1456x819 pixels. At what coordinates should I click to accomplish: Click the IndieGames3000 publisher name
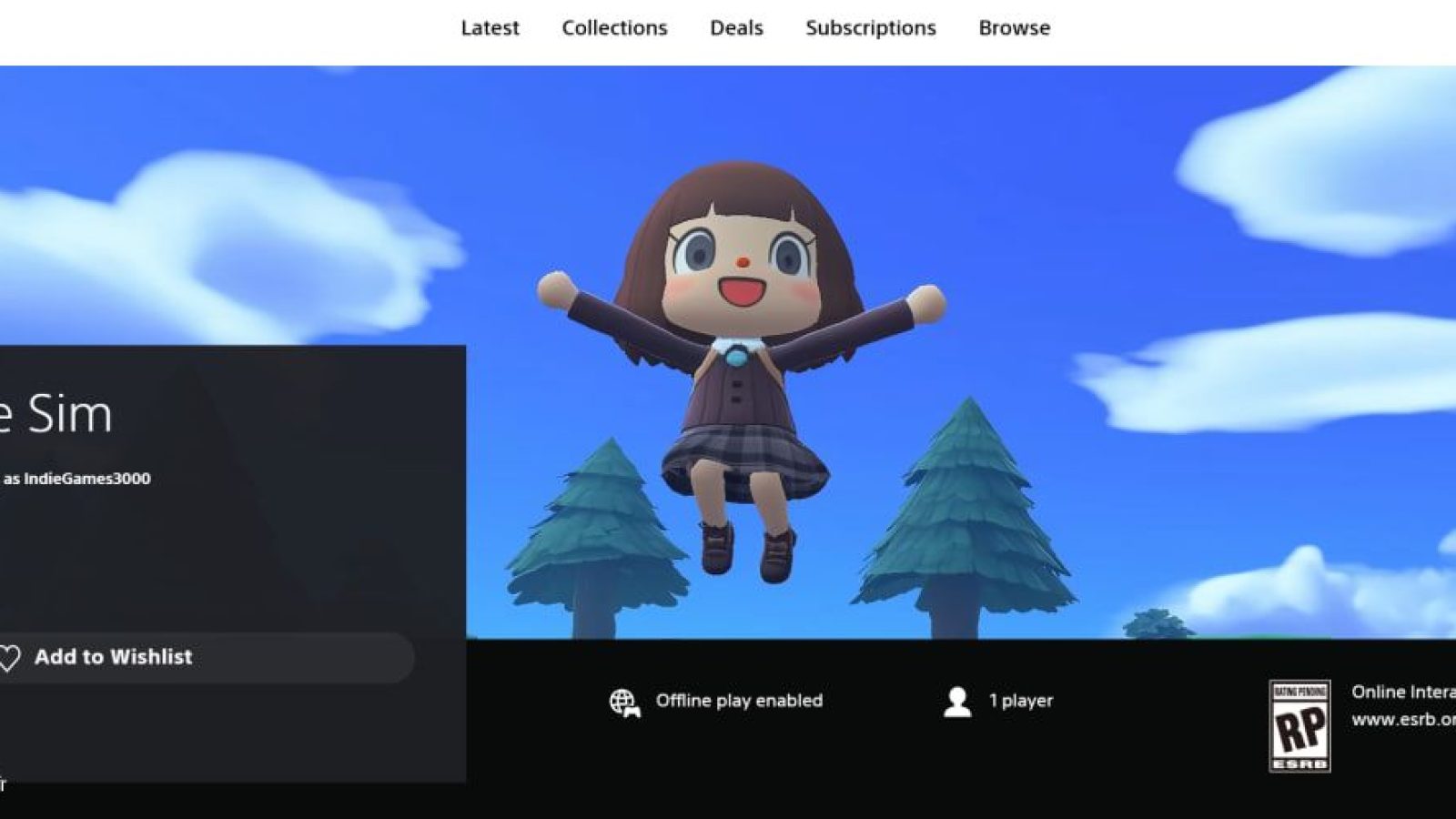click(87, 479)
